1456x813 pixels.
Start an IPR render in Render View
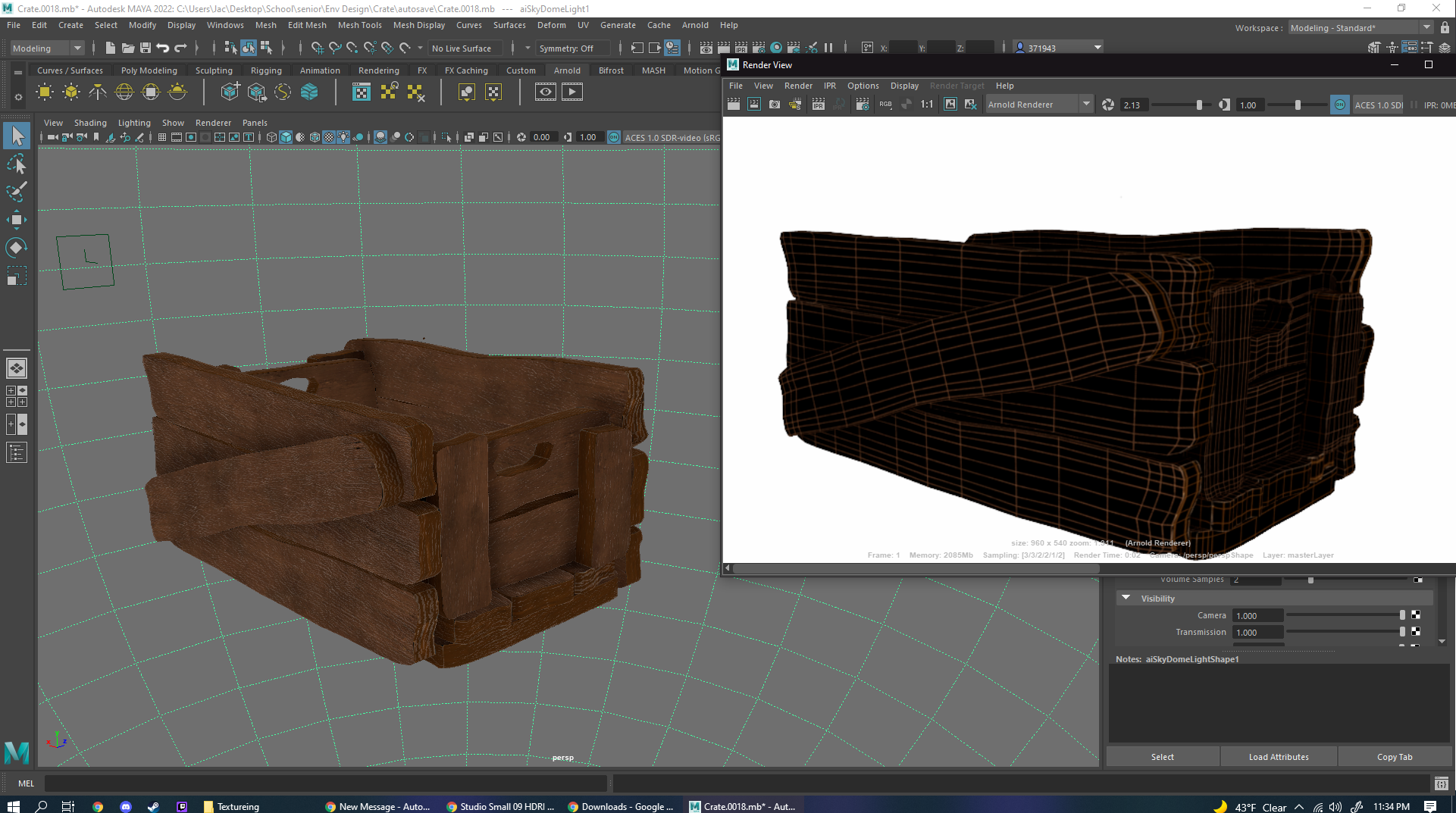point(818,104)
